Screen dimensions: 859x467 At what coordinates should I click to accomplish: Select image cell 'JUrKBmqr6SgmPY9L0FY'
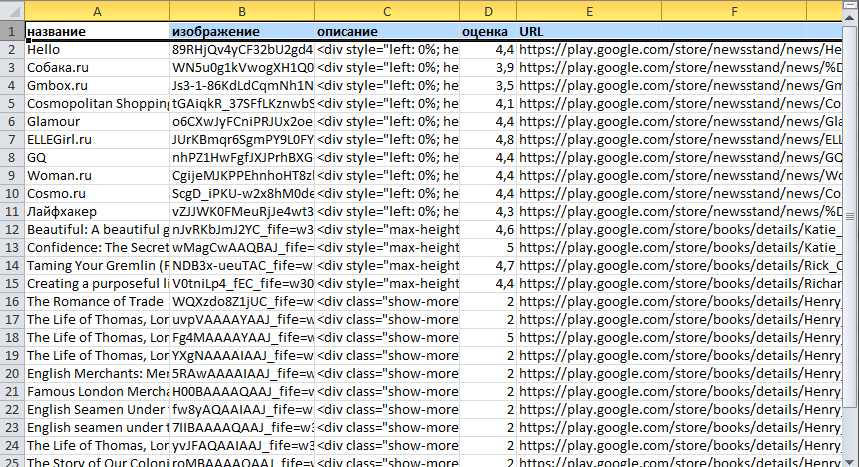(x=242, y=139)
